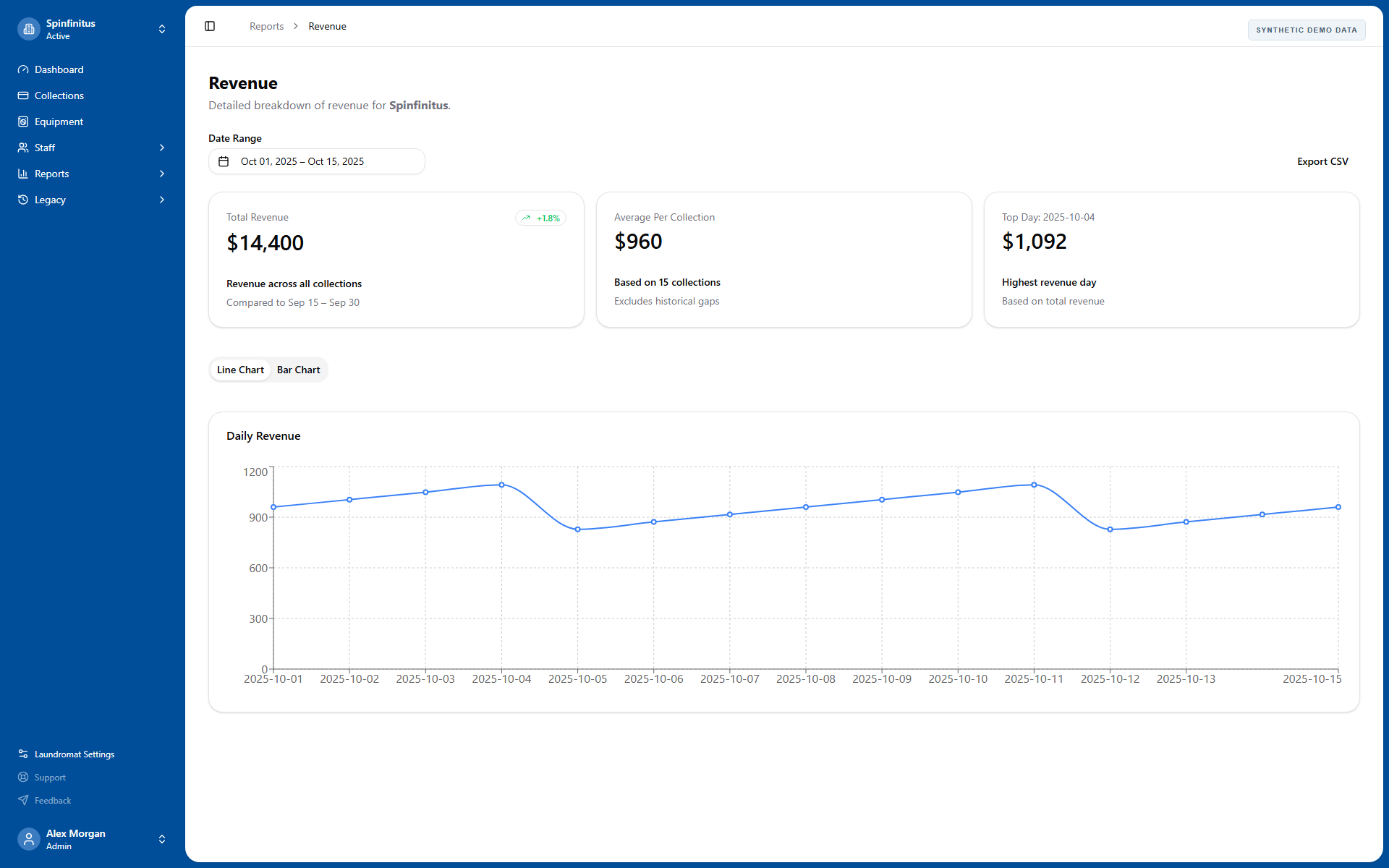Image resolution: width=1389 pixels, height=868 pixels.
Task: Click the Collections card icon
Action: tap(23, 95)
